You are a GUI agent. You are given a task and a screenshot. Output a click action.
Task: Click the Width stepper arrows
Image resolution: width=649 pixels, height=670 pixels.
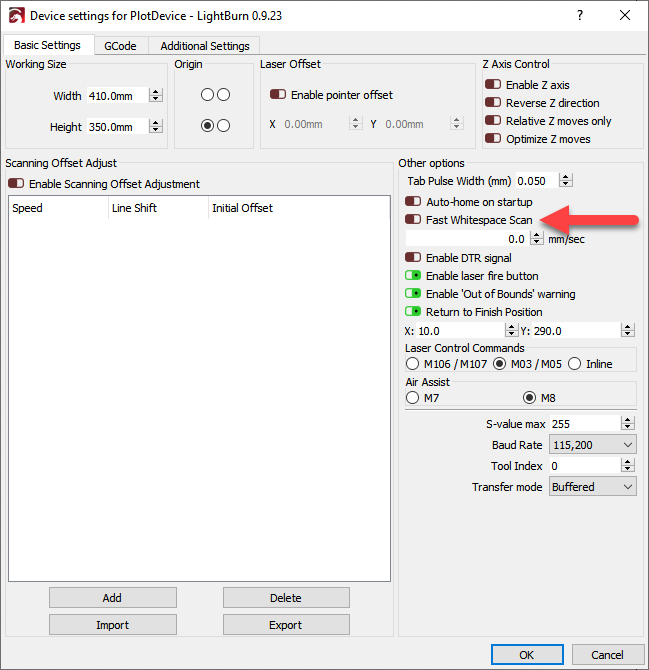tap(156, 95)
